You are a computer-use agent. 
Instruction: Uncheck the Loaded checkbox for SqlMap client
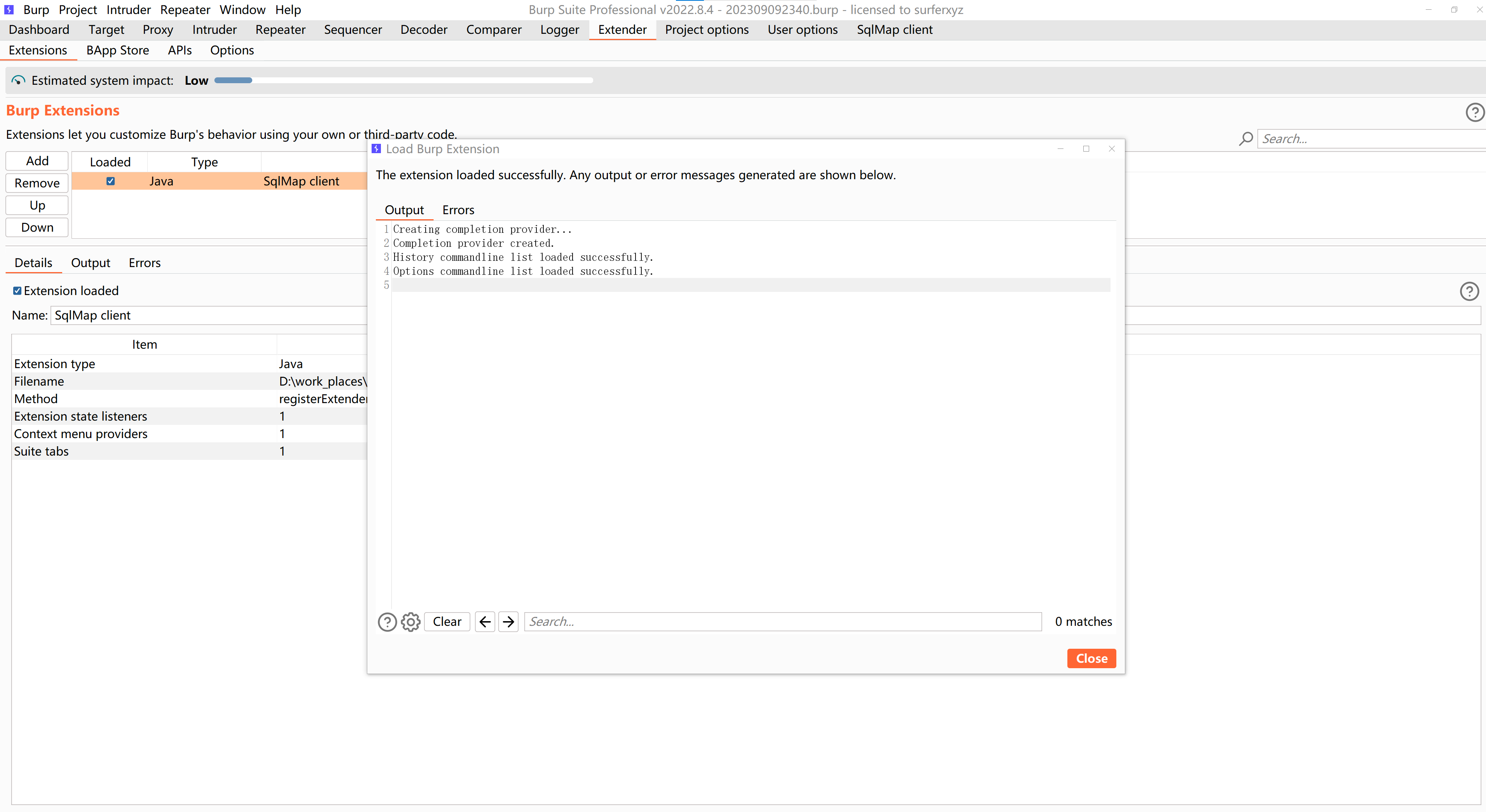tap(110, 181)
